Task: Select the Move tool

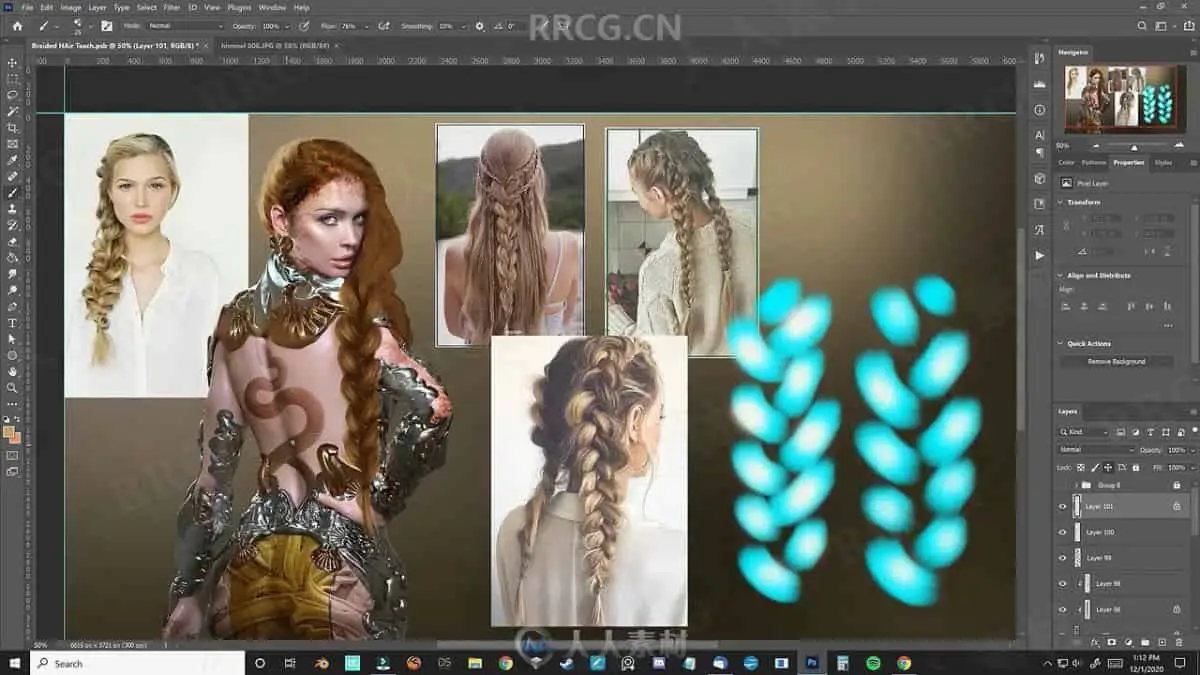Action: coord(13,62)
